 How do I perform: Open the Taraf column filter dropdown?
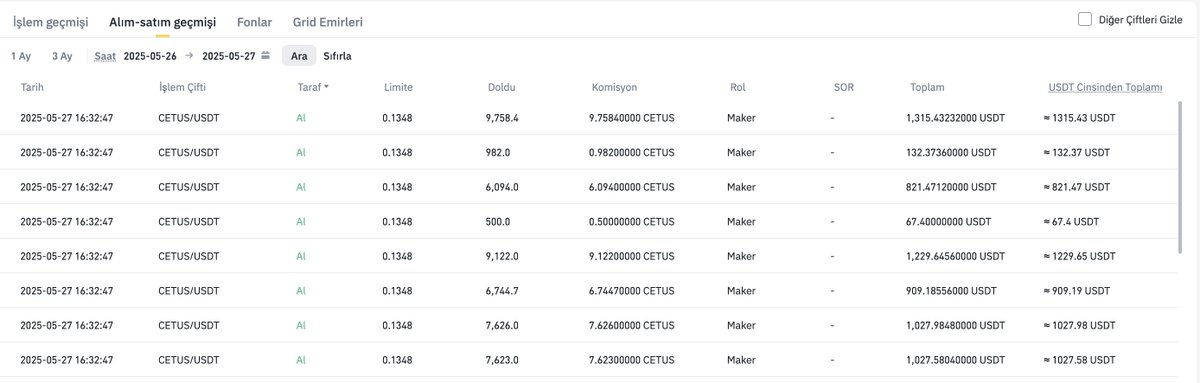313,87
